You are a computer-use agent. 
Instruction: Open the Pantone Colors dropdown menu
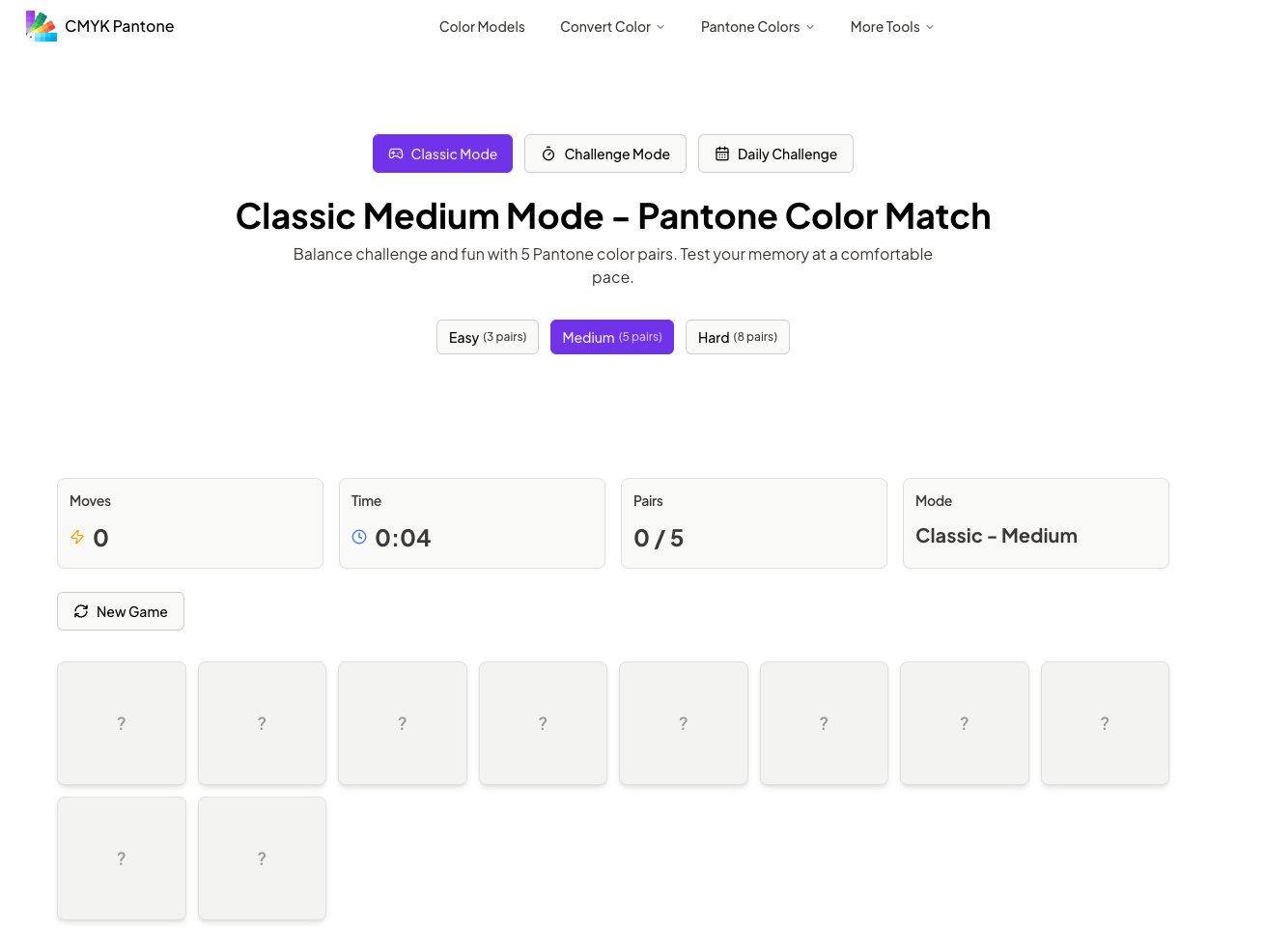pyautogui.click(x=757, y=27)
